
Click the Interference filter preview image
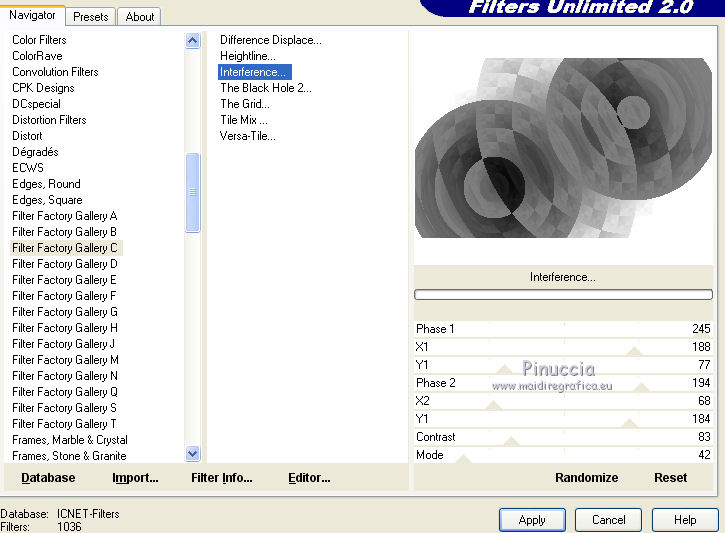point(564,148)
